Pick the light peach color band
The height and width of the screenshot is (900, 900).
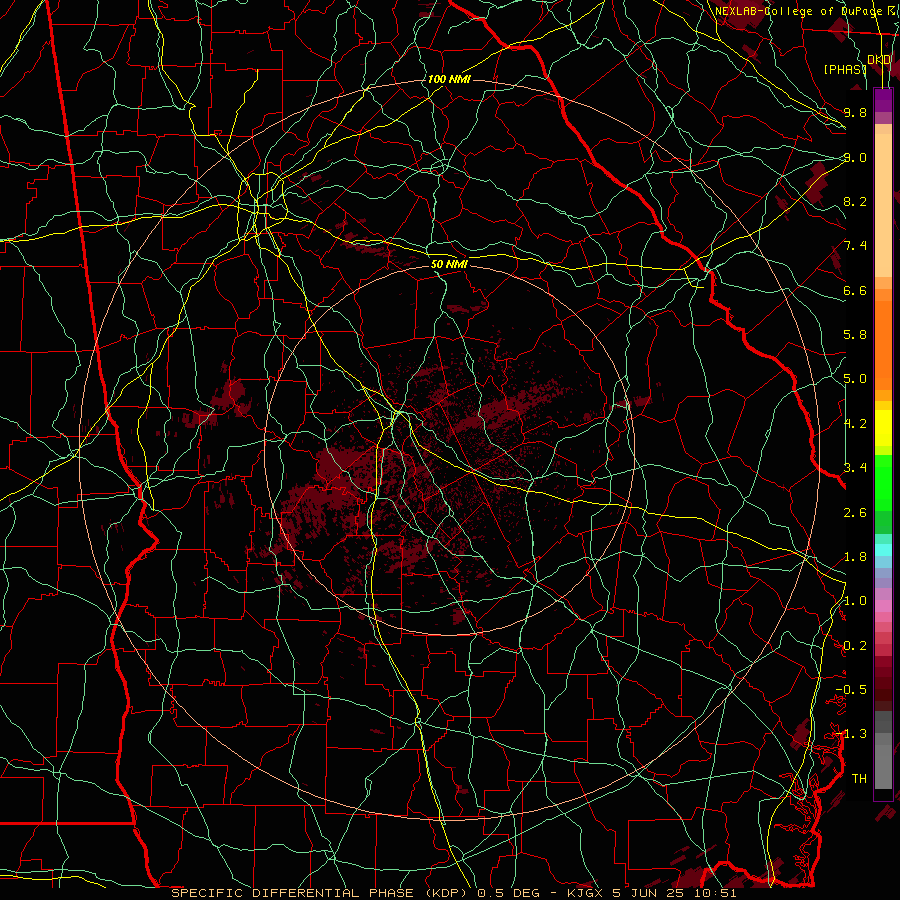(x=883, y=207)
